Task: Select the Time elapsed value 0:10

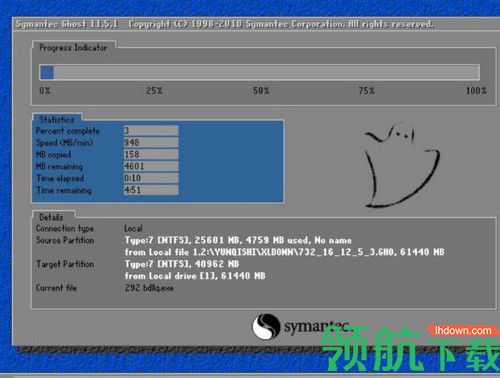Action: coord(151,178)
